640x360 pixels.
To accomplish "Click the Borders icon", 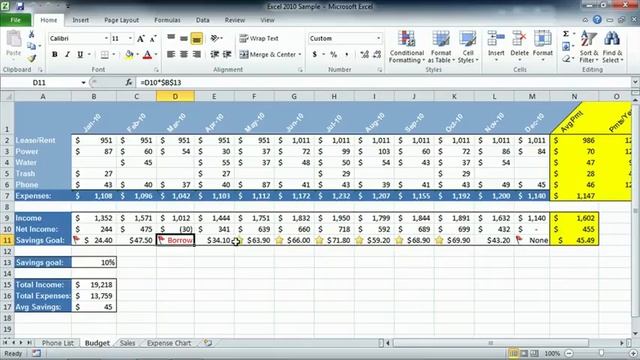I will 105,54.
